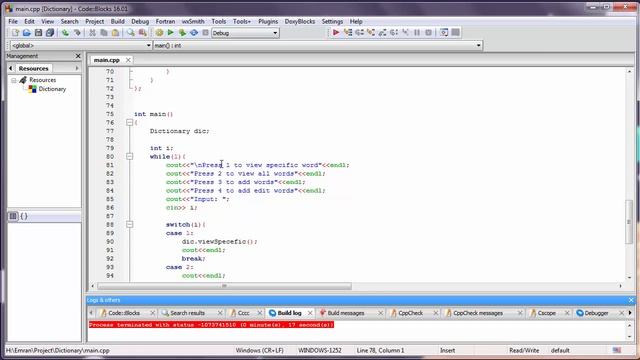Open the wxSmith menu
The width and height of the screenshot is (640, 360).
(x=193, y=21)
